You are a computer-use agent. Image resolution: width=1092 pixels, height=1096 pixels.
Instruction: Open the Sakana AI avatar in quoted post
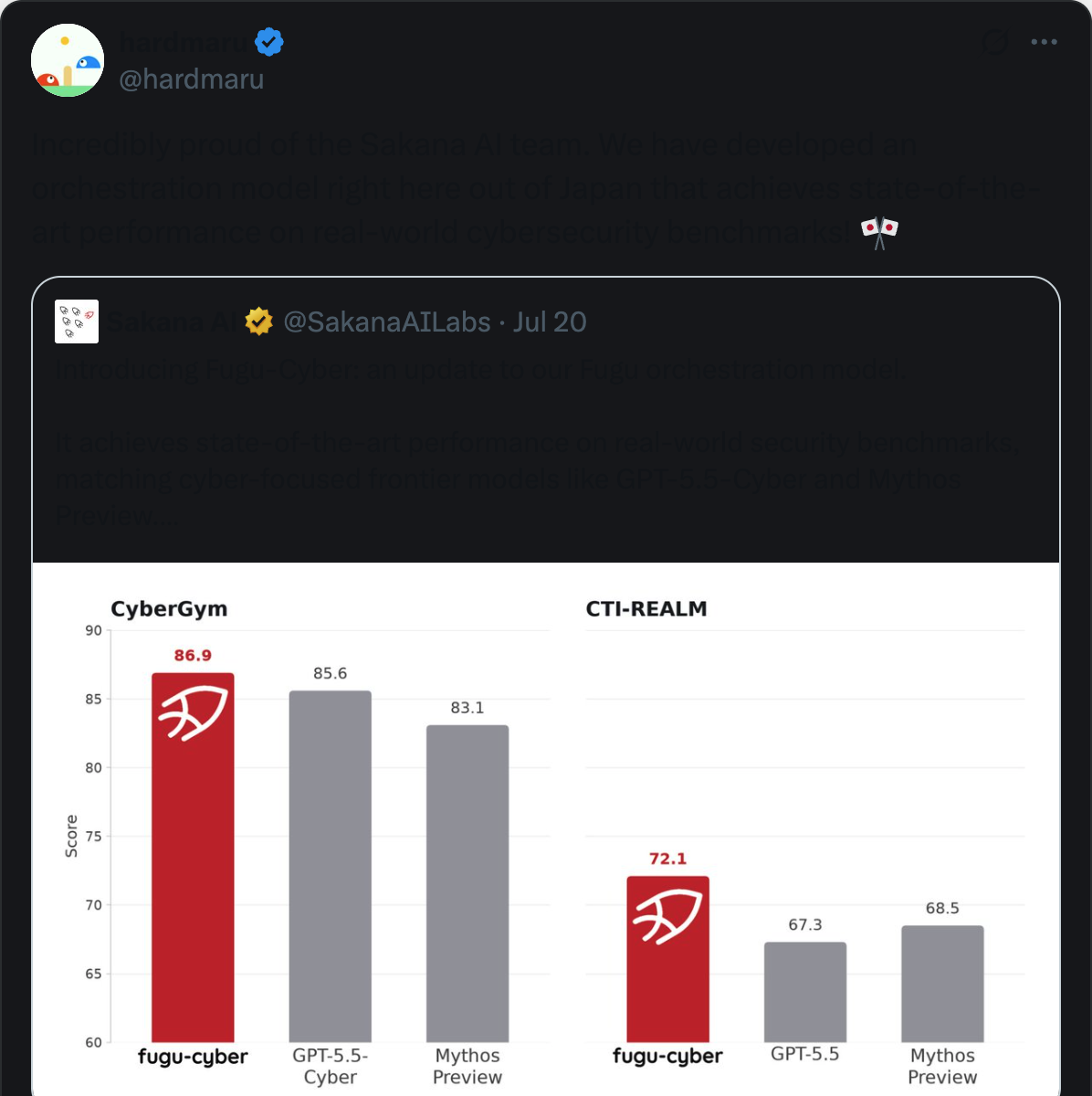coord(77,321)
